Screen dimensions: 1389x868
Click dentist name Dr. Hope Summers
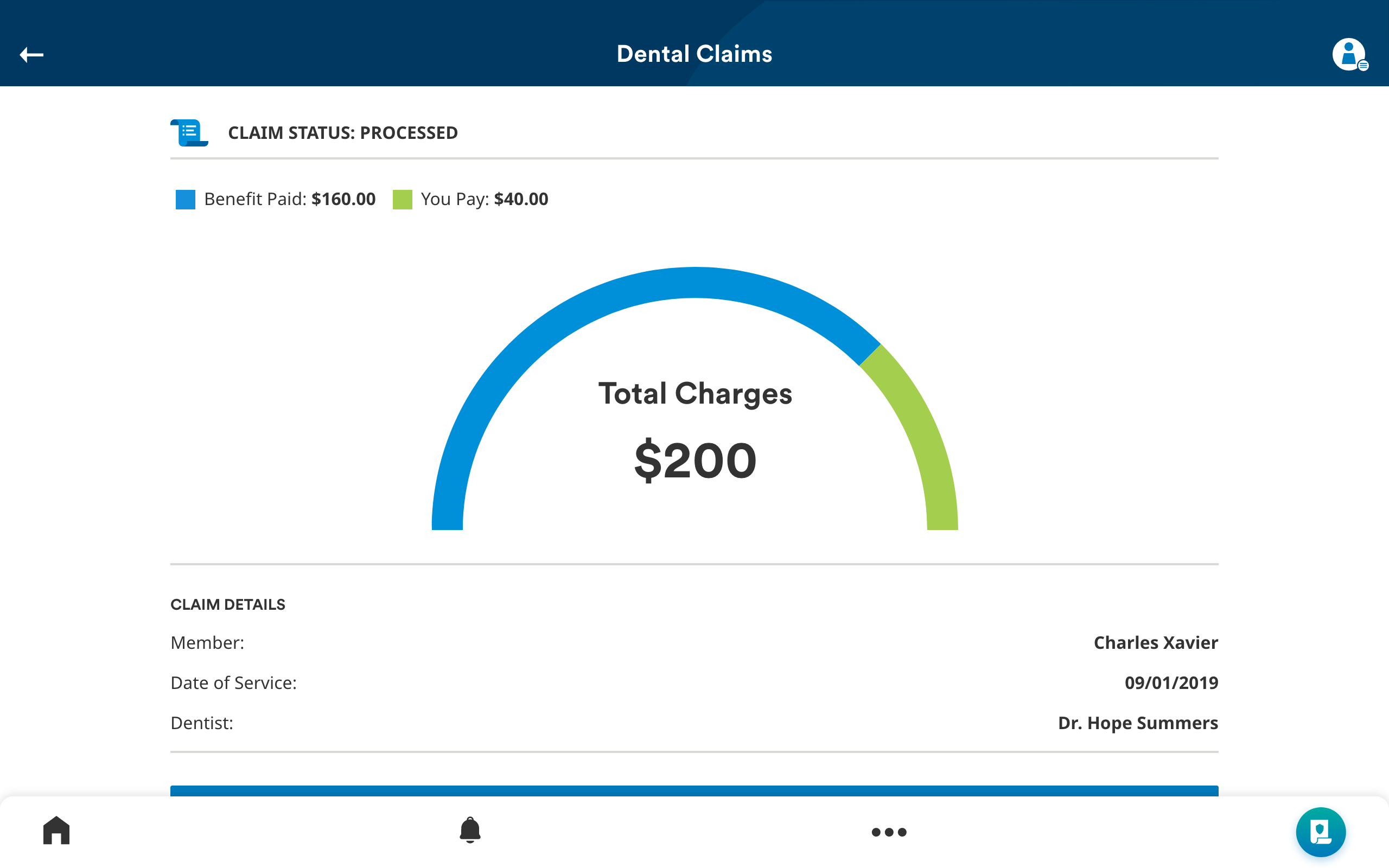(1138, 723)
